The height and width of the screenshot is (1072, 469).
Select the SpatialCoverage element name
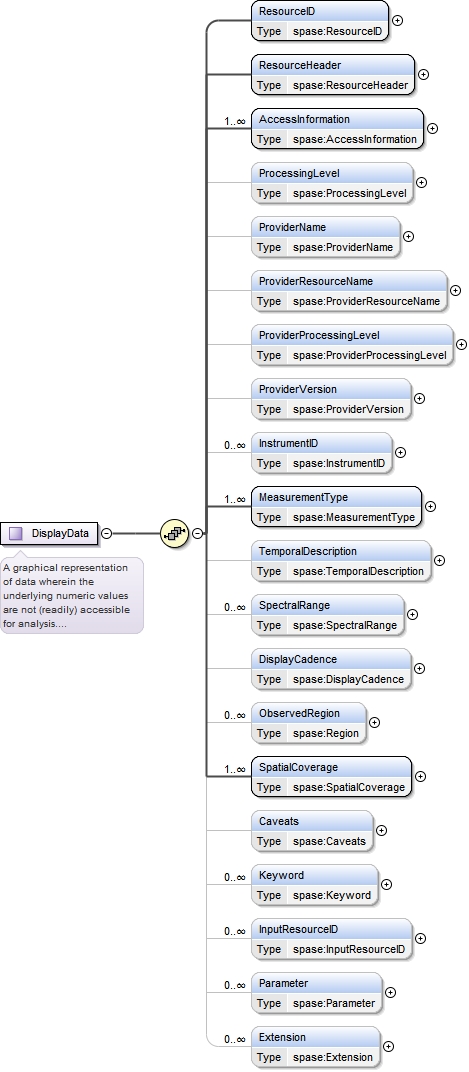coord(299,768)
